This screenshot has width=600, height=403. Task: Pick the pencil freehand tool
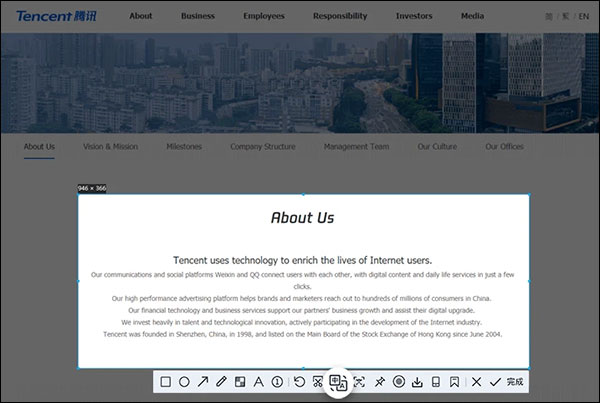221,382
